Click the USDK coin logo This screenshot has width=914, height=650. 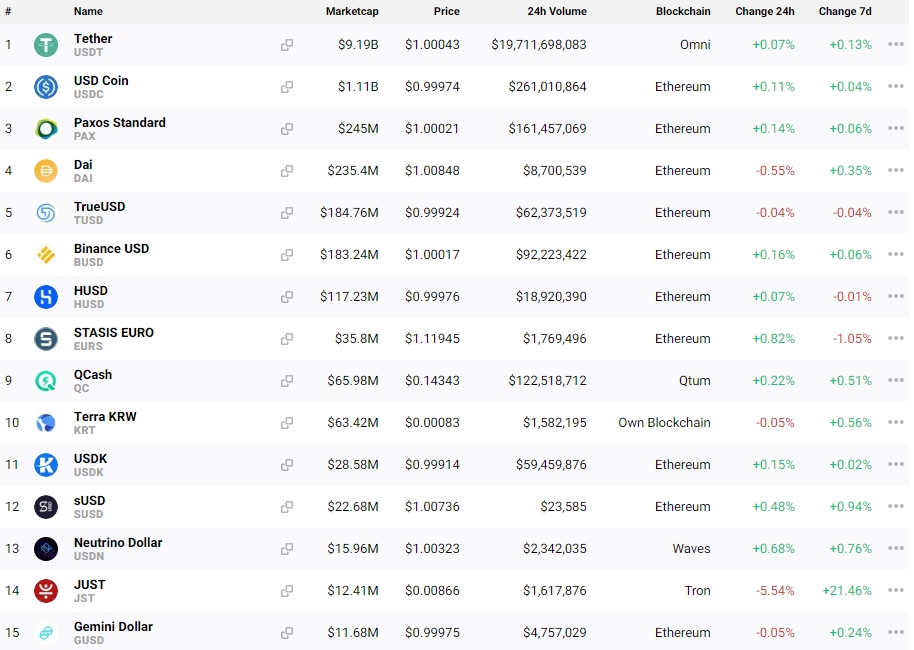(x=46, y=465)
